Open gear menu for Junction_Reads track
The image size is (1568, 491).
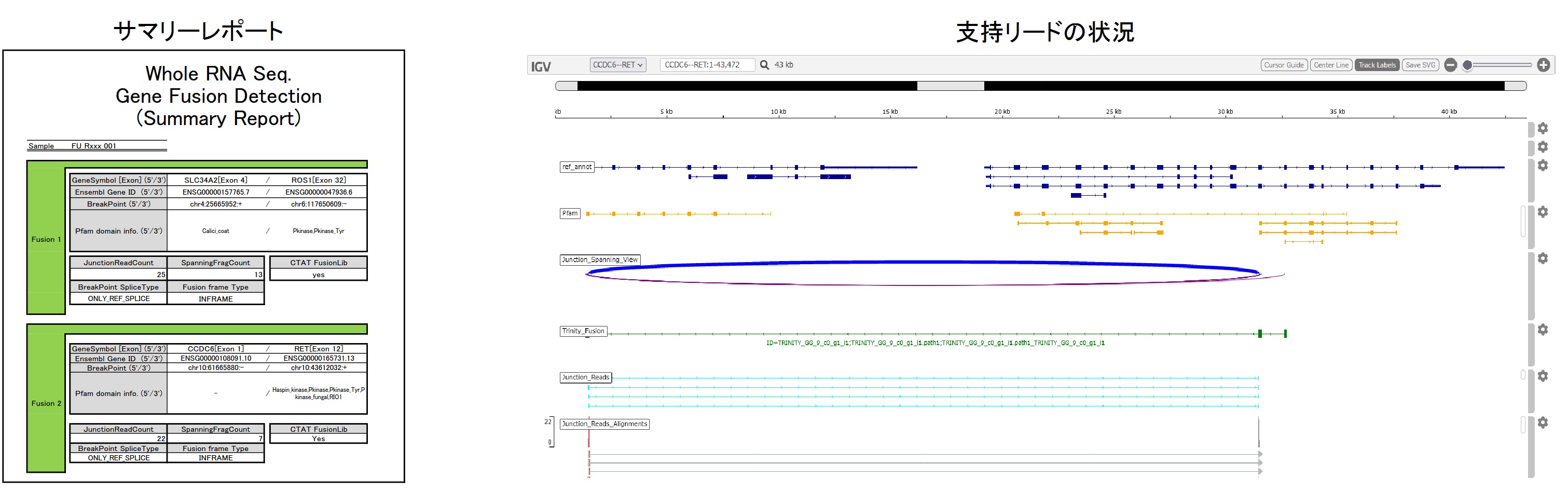(1543, 376)
